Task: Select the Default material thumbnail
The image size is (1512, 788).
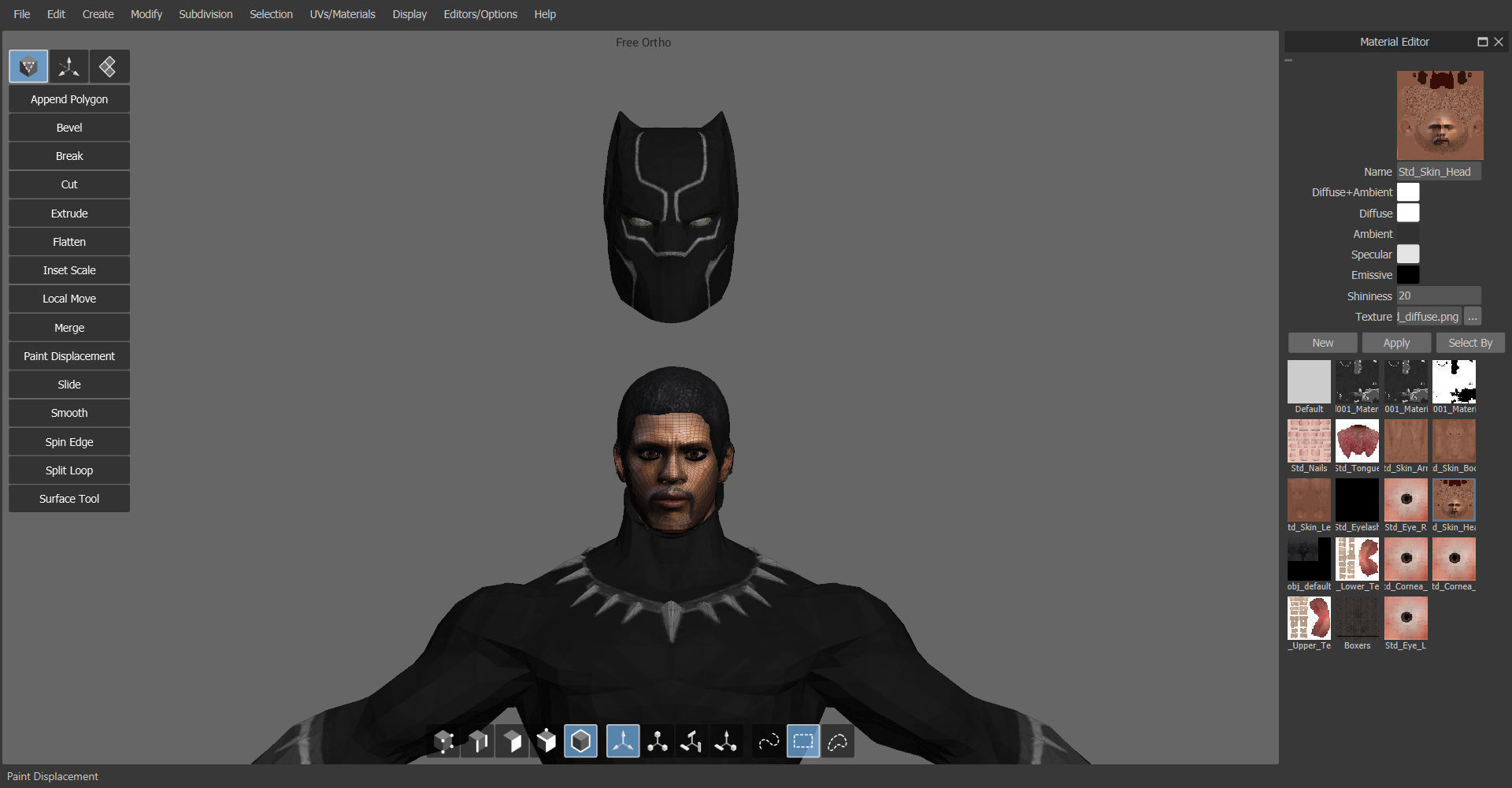Action: (x=1309, y=382)
